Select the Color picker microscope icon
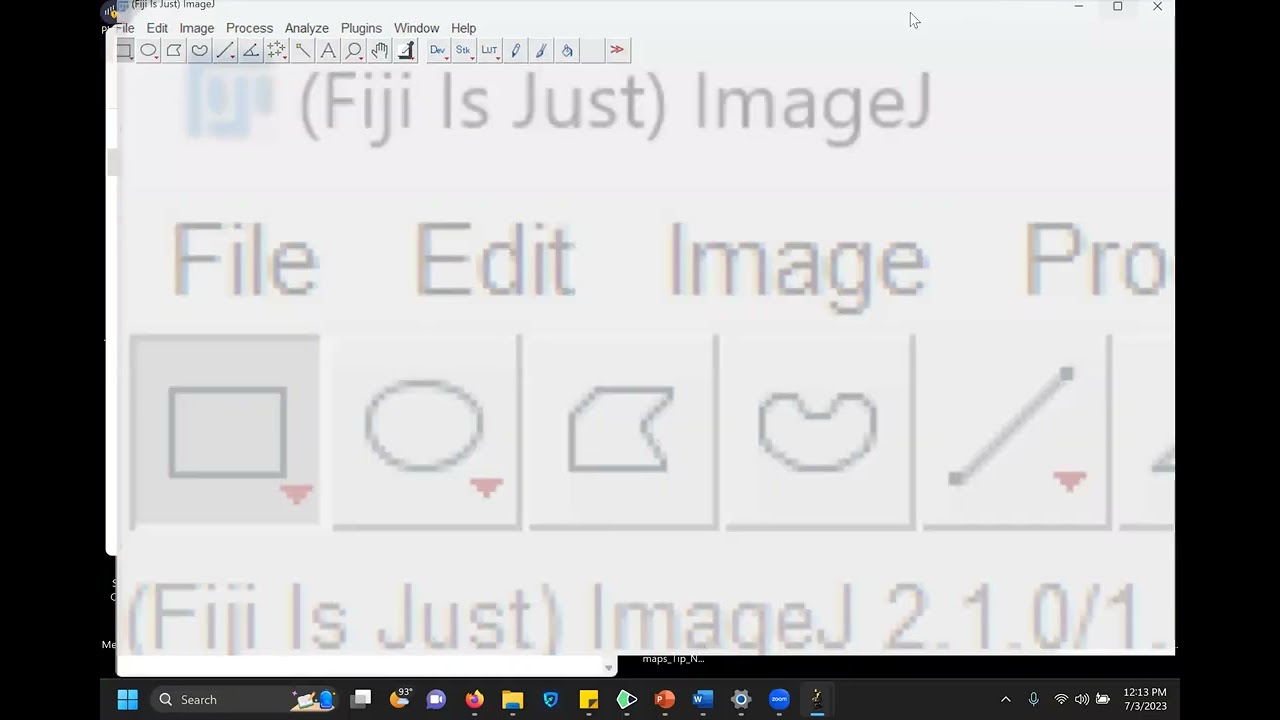Screen dimensions: 1280x720 pyautogui.click(x=405, y=50)
